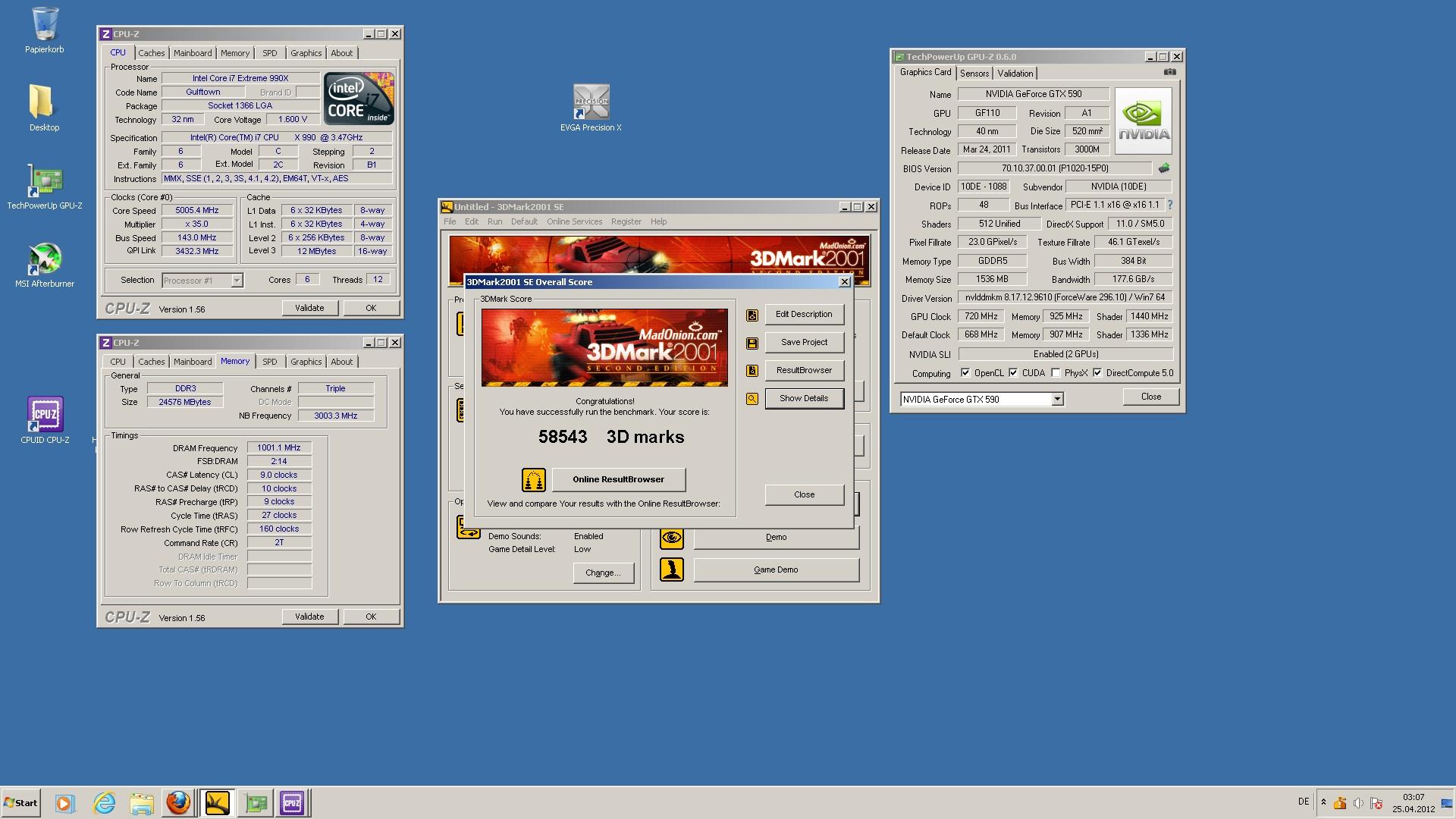
Task: Open Windows Explorer from the taskbar
Action: [x=141, y=803]
